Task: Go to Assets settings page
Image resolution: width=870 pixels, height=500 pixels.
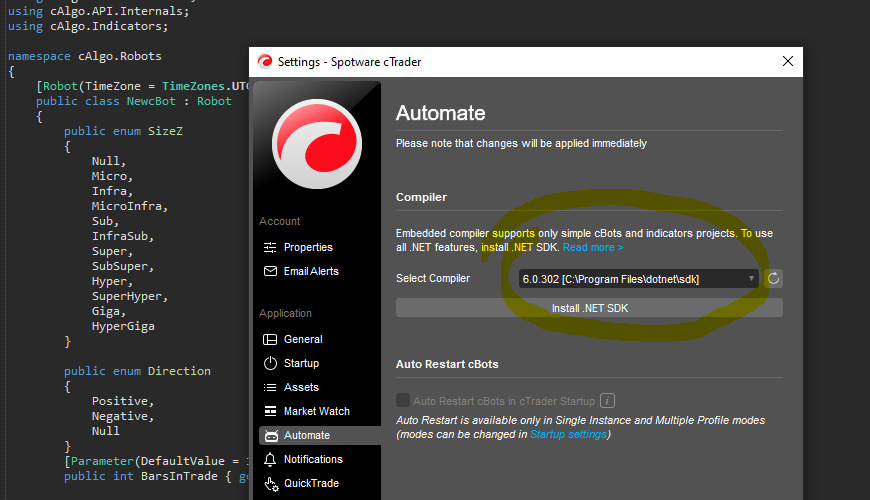Action: tap(301, 387)
